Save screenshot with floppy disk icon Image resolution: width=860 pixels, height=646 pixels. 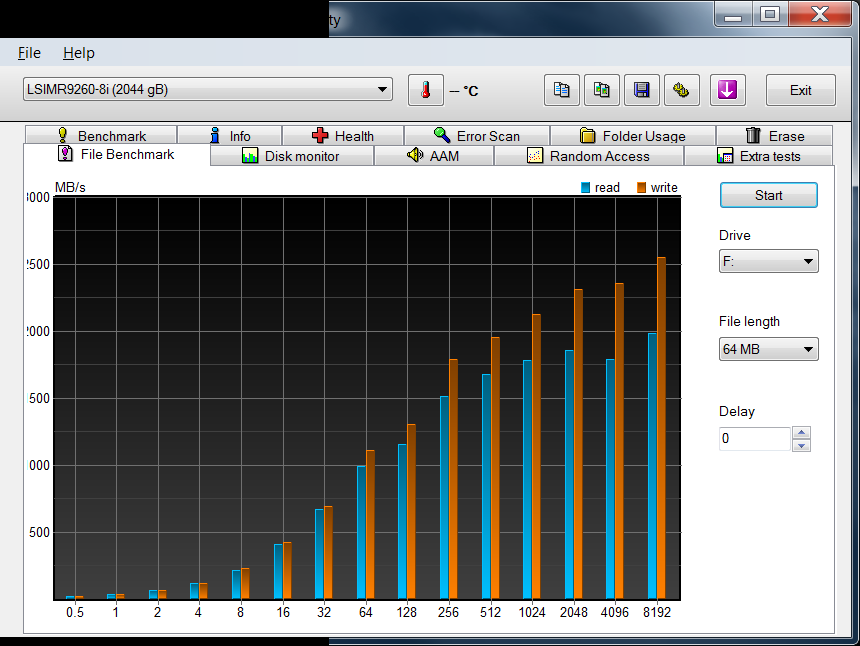[x=641, y=90]
